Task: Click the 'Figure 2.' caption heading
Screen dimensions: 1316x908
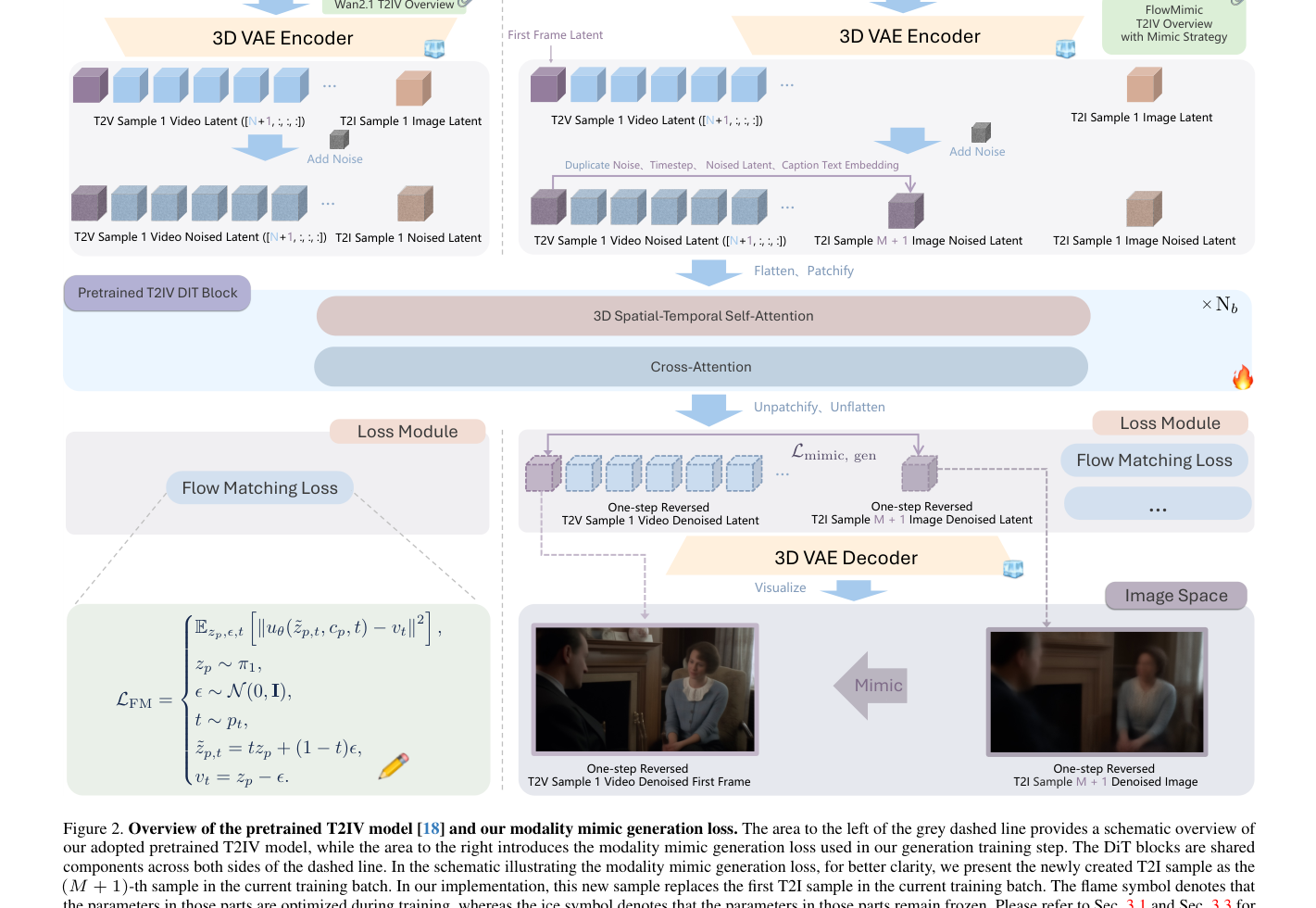Action: pos(93,828)
